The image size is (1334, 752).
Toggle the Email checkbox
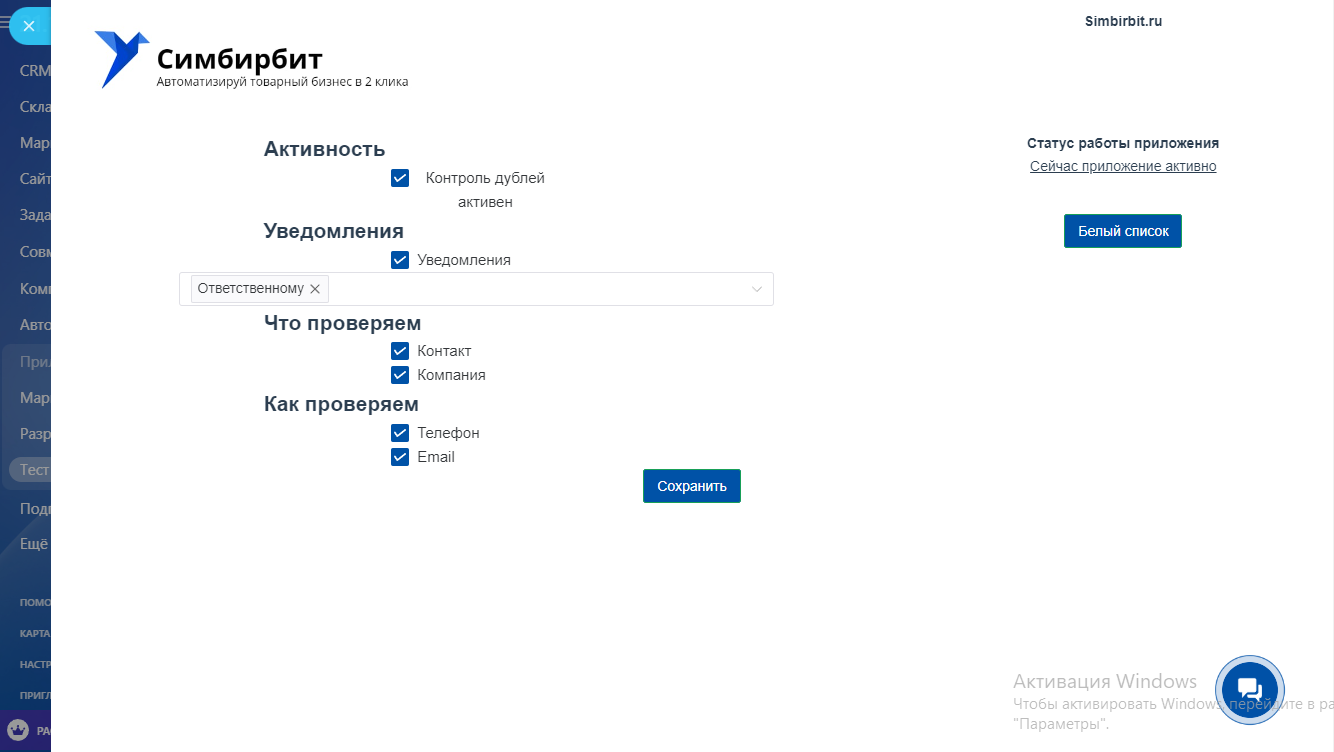pyautogui.click(x=400, y=457)
